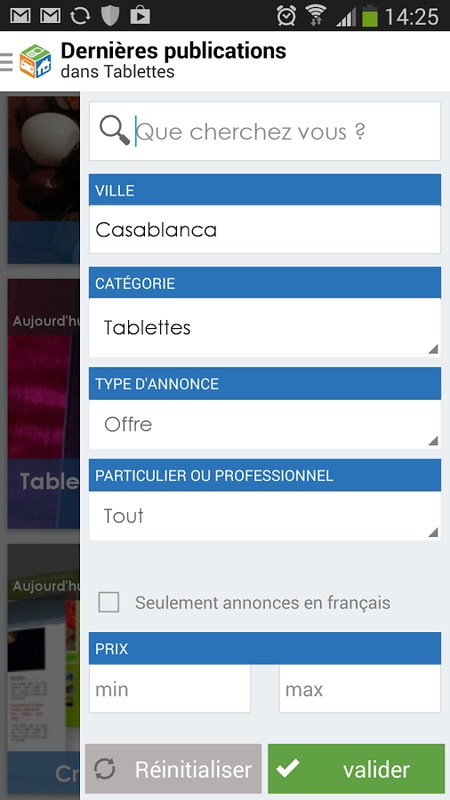Tap the magnifying glass search icon
Screen dimensions: 450x800
pyautogui.click(x=114, y=131)
